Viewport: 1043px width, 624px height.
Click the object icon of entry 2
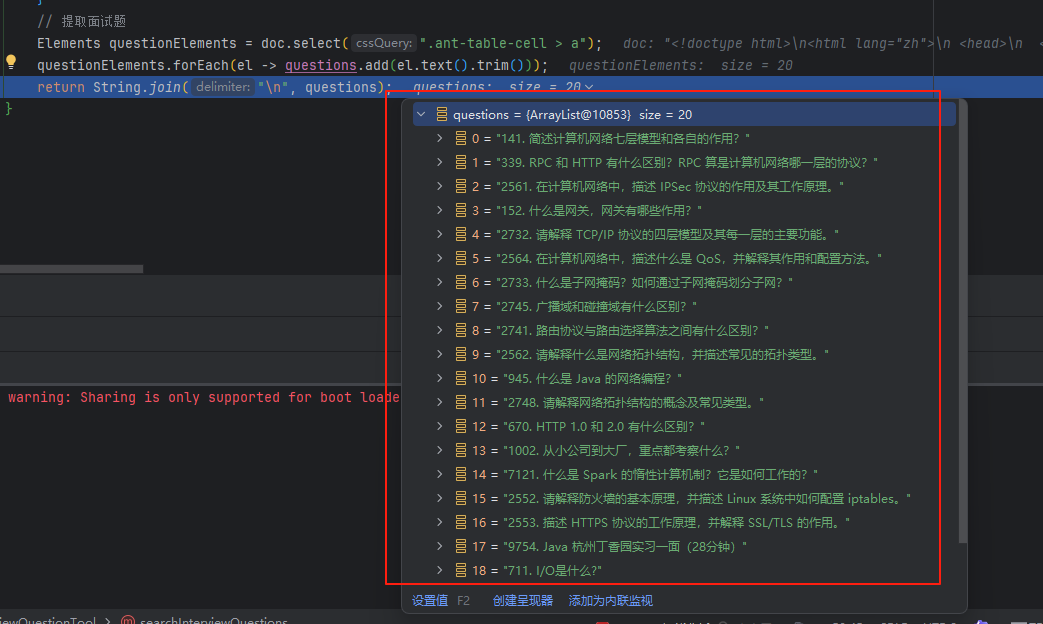(460, 186)
